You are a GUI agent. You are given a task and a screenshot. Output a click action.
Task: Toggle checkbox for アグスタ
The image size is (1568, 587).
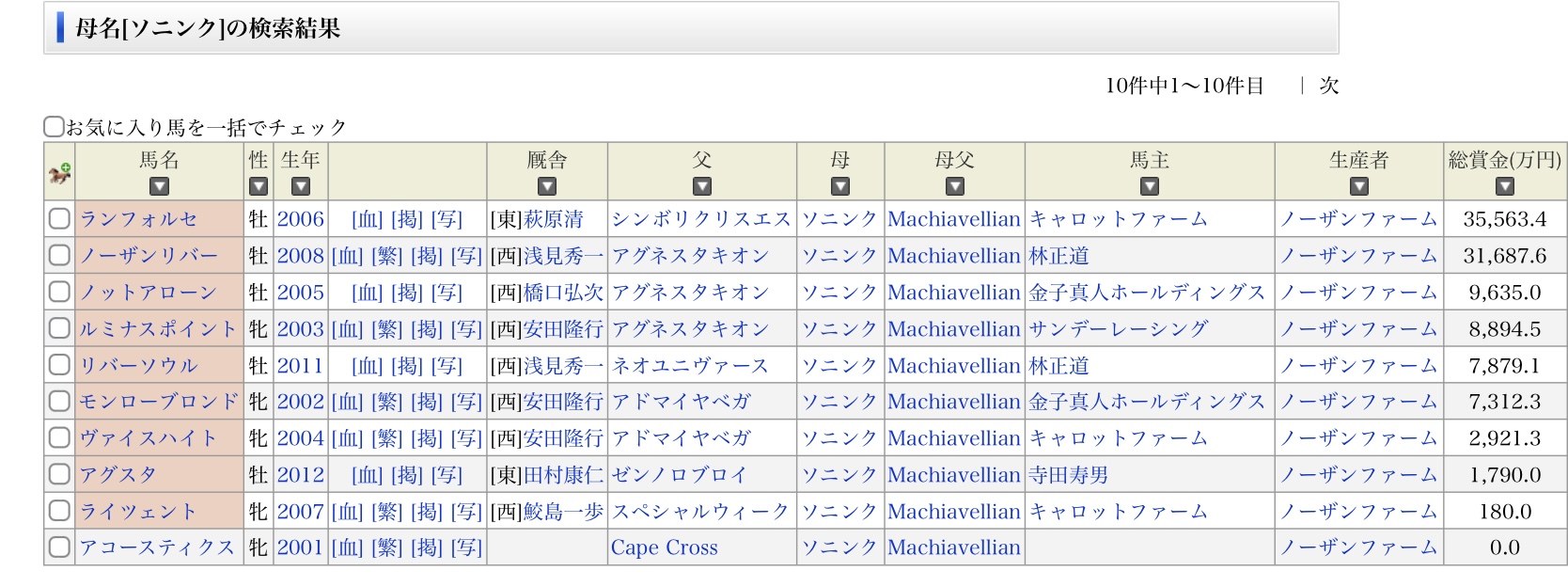pyautogui.click(x=59, y=474)
